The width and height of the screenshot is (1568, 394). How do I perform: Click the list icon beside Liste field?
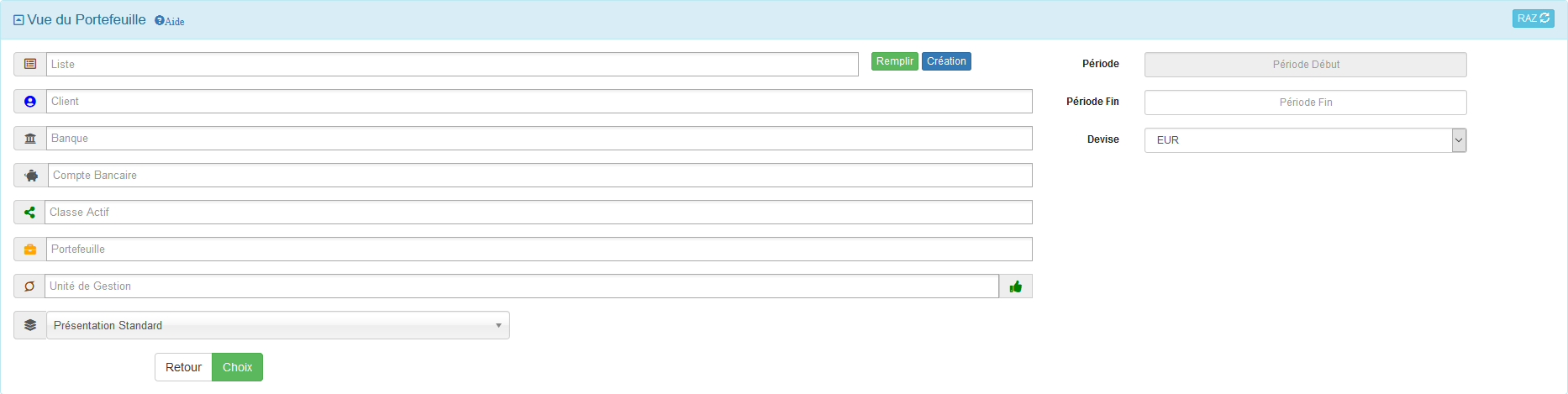click(x=30, y=64)
